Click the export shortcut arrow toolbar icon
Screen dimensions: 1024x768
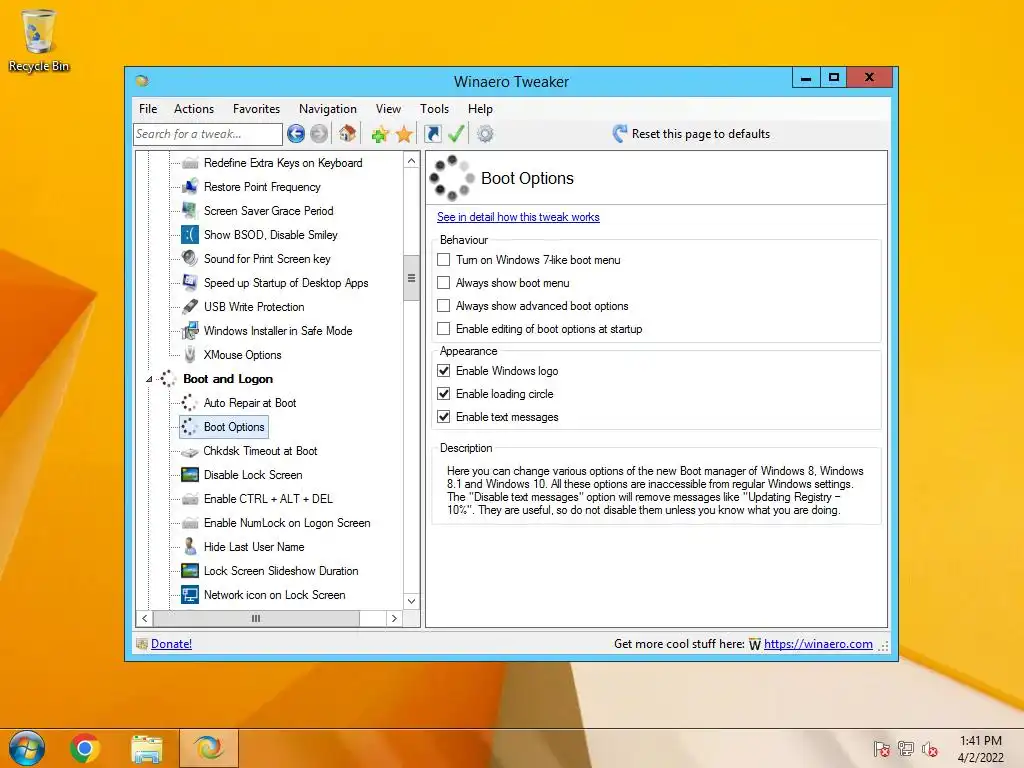pos(432,134)
